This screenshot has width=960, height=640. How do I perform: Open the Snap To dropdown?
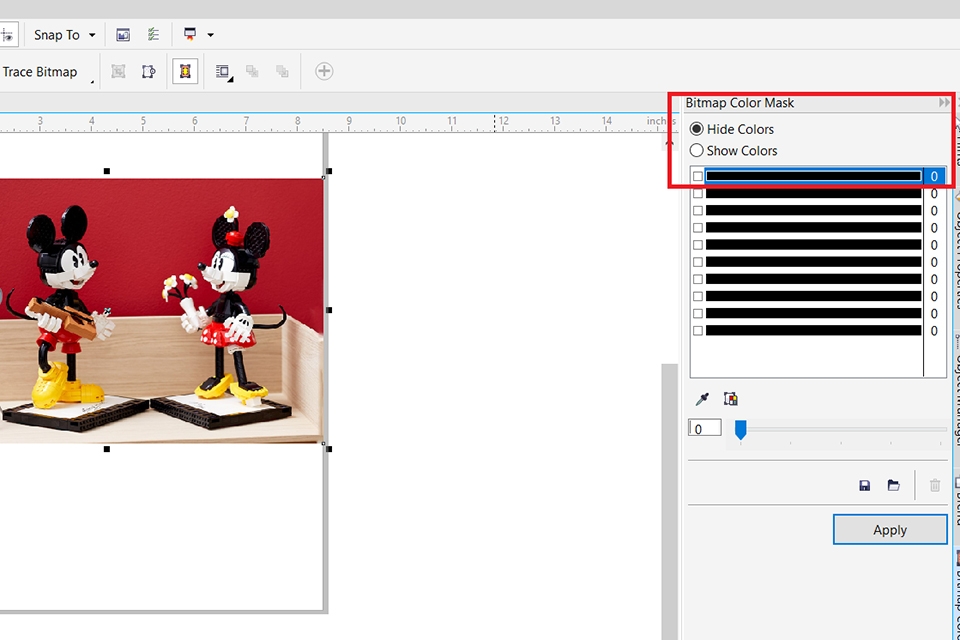64,35
